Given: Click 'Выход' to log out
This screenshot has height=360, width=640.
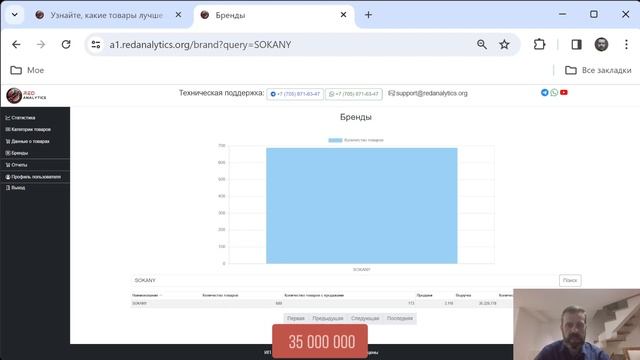Looking at the screenshot, I should point(16,188).
